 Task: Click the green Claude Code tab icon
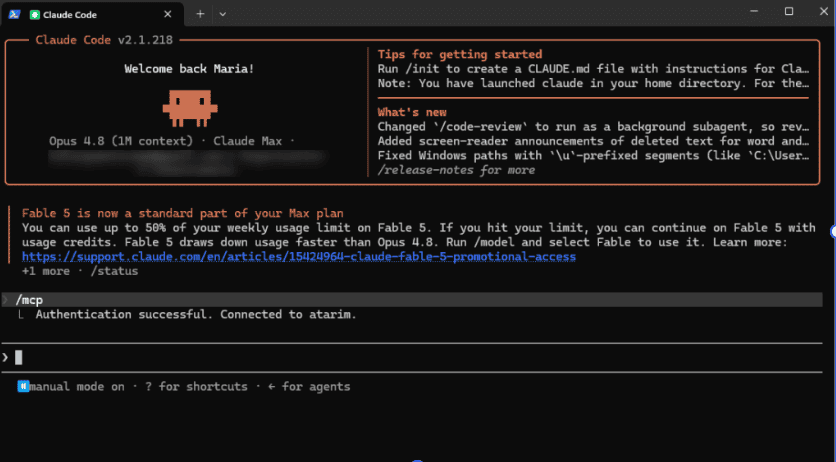point(35,15)
